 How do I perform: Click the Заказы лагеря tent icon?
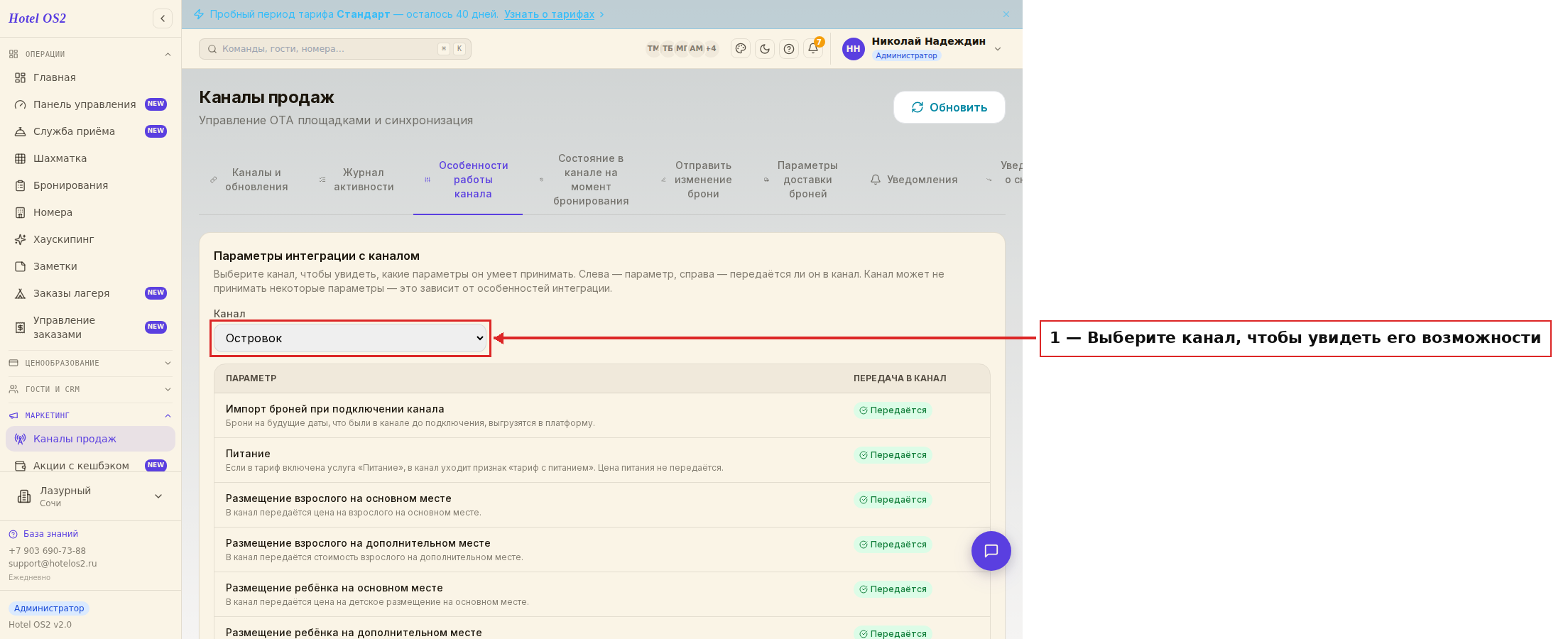[x=21, y=293]
